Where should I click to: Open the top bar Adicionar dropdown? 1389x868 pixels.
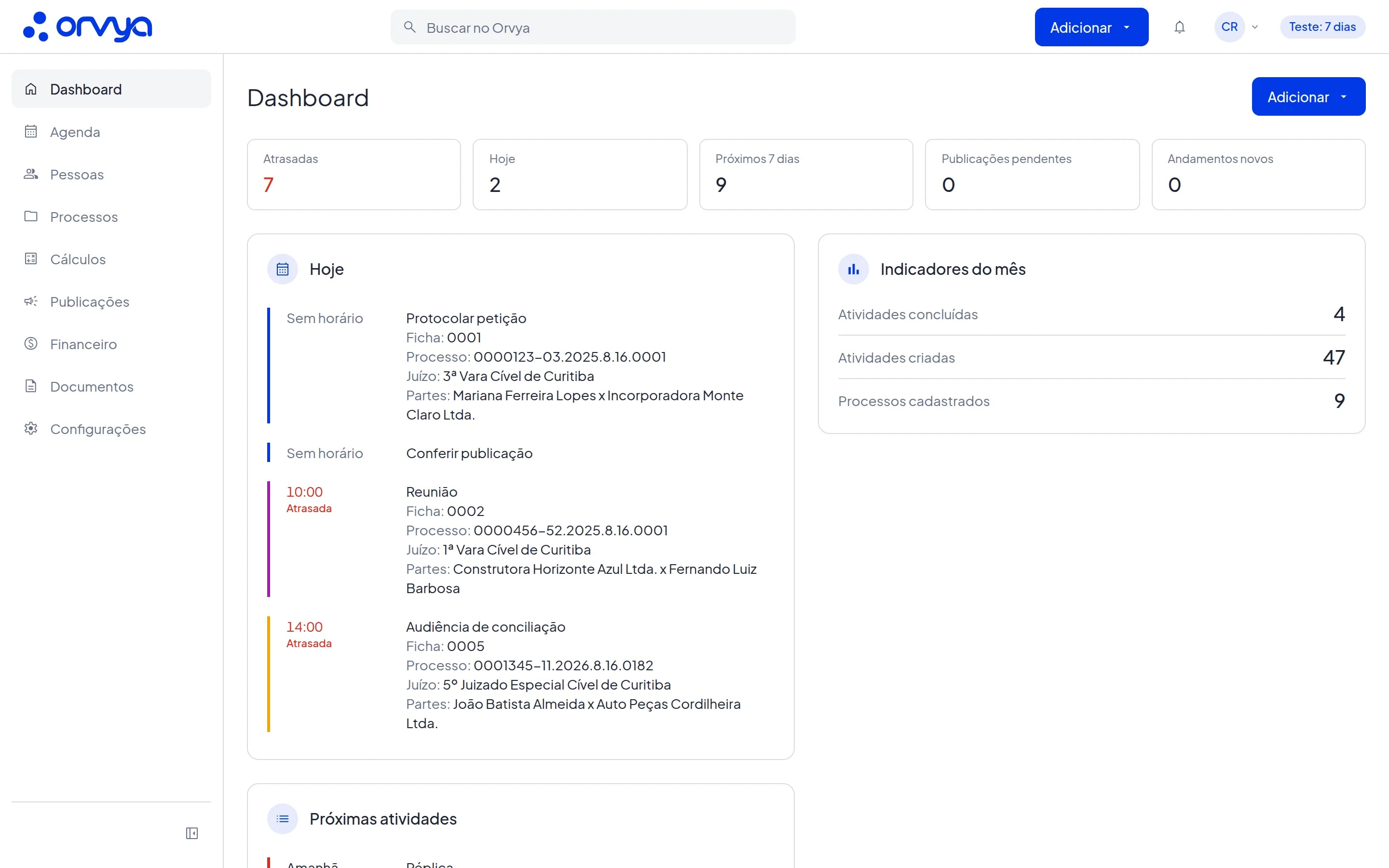coord(1091,27)
